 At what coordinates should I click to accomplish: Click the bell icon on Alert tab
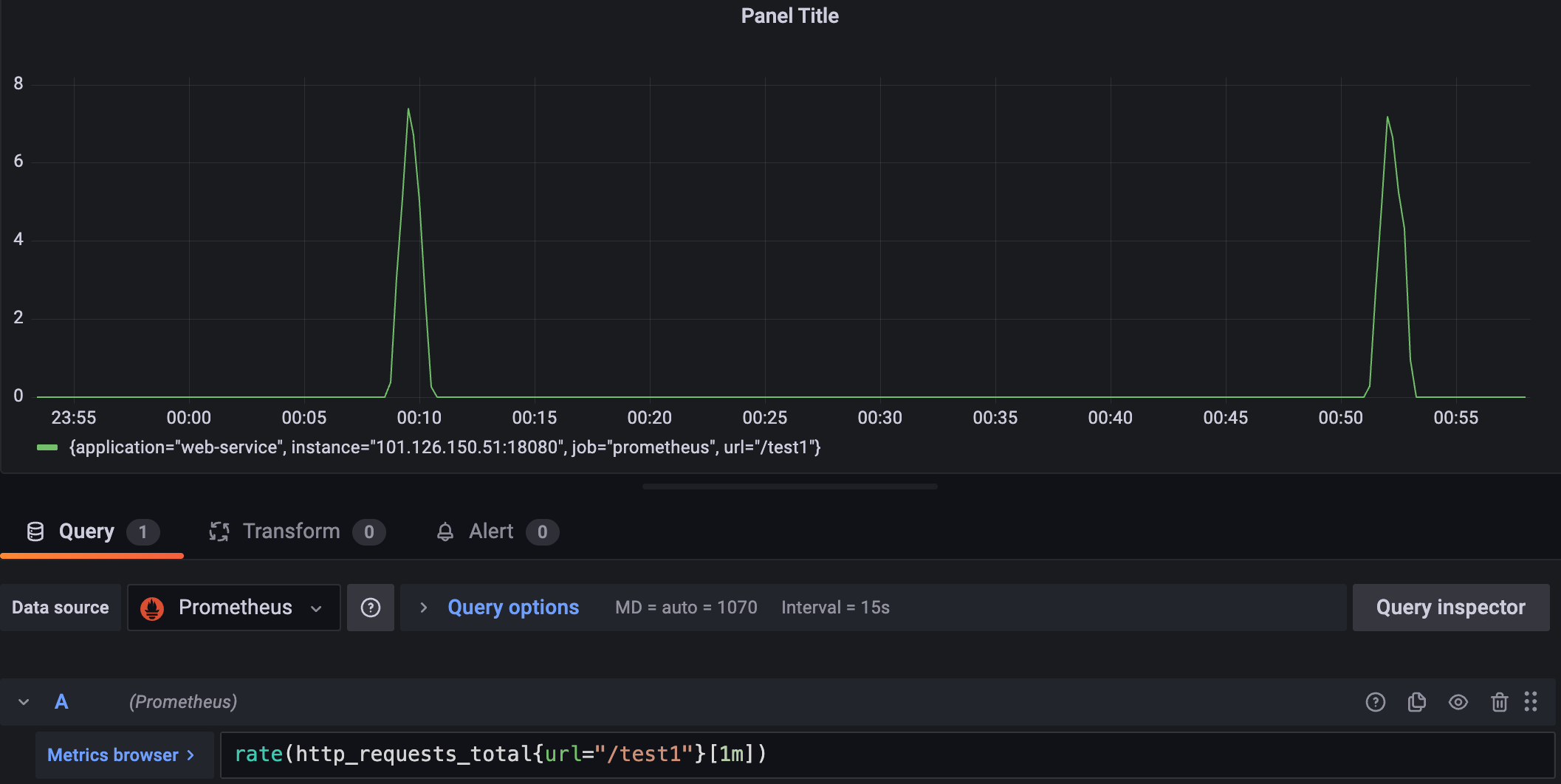click(445, 532)
